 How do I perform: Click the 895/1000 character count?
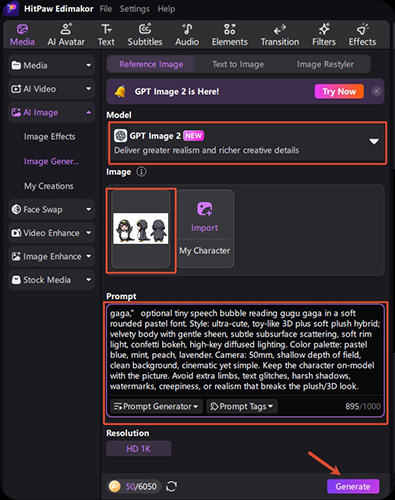pyautogui.click(x=363, y=406)
